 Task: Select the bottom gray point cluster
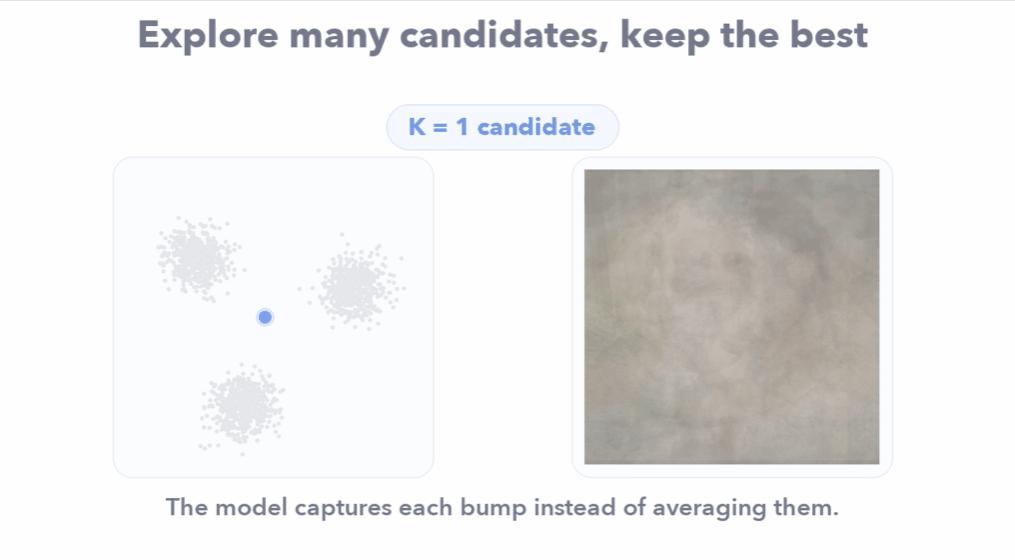coord(242,407)
